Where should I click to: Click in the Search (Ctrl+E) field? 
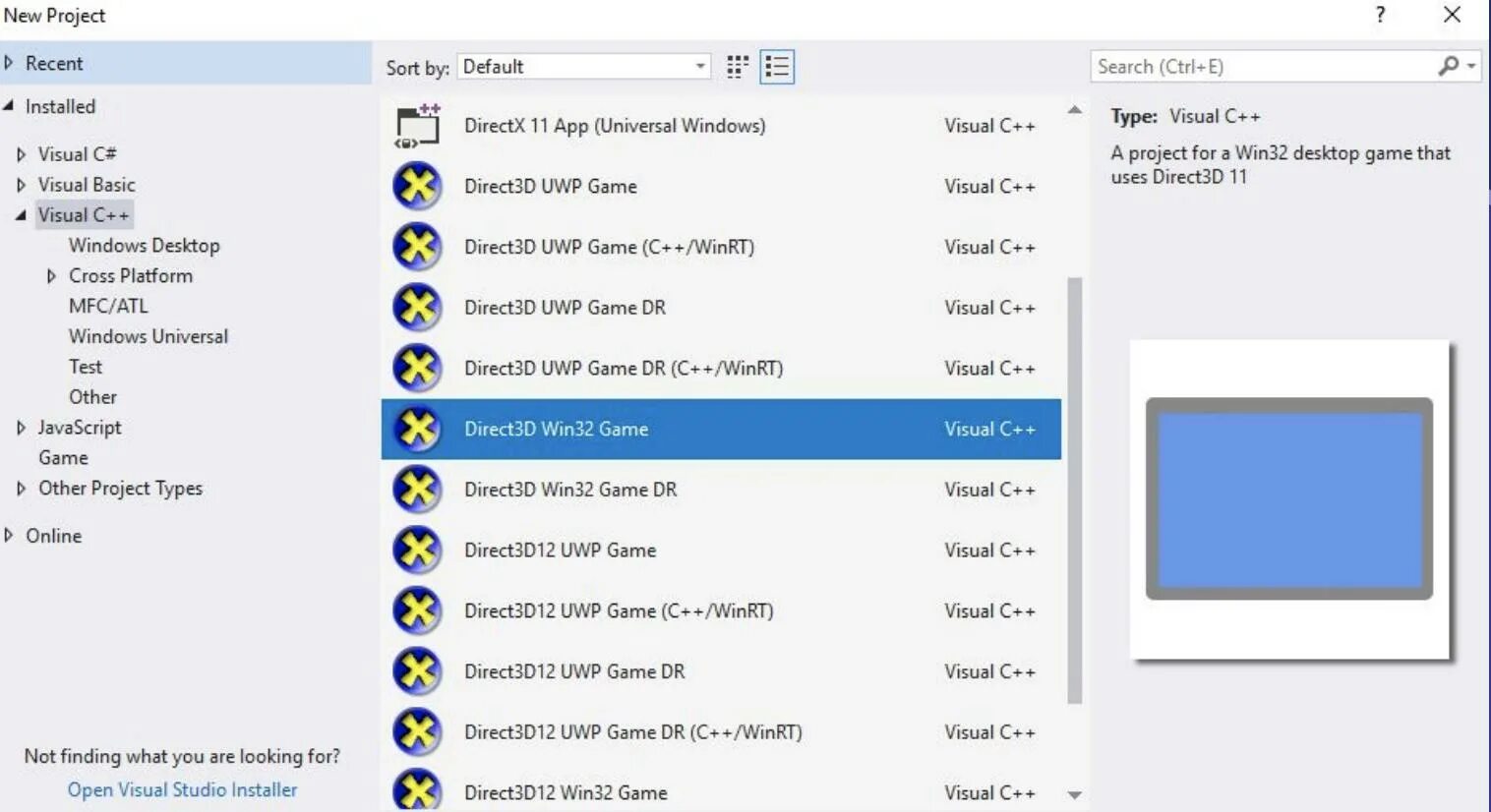(1263, 66)
